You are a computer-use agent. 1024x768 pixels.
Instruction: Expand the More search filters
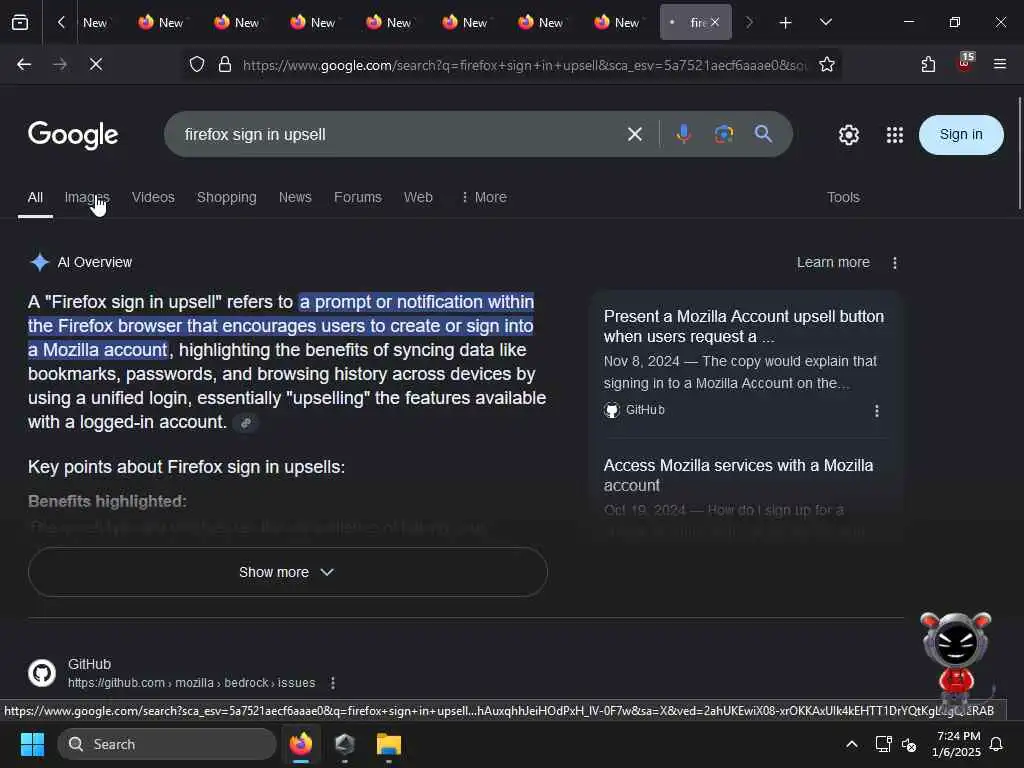(484, 197)
